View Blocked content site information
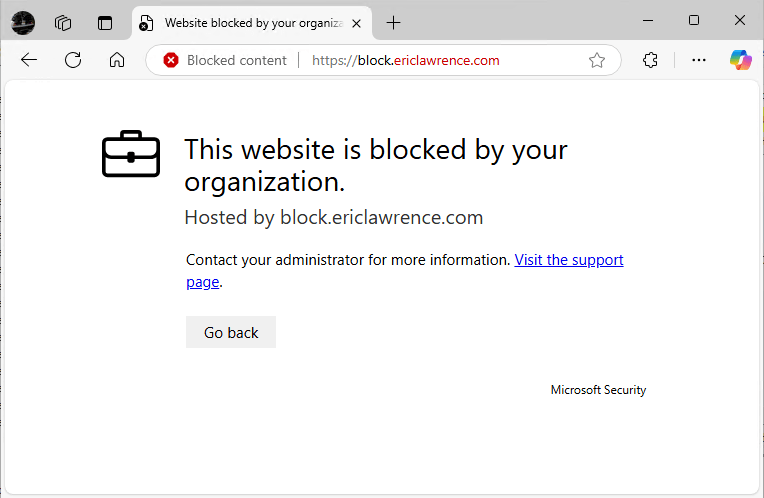Image resolution: width=764 pixels, height=498 pixels. (x=225, y=60)
